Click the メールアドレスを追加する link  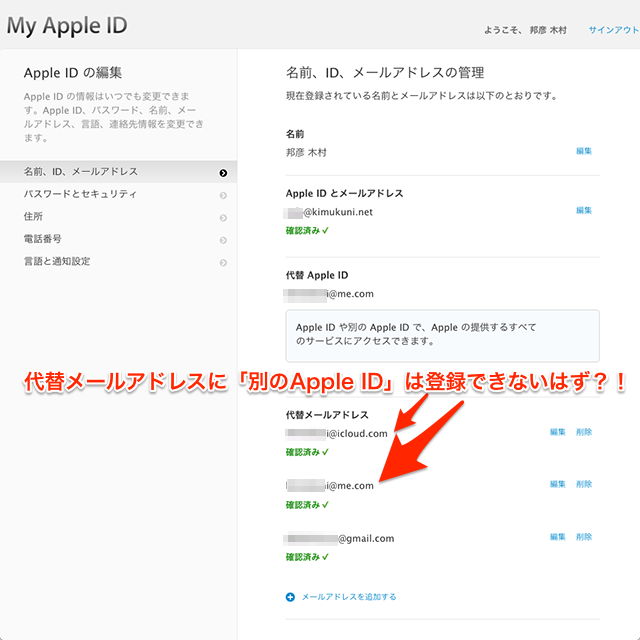pos(349,597)
